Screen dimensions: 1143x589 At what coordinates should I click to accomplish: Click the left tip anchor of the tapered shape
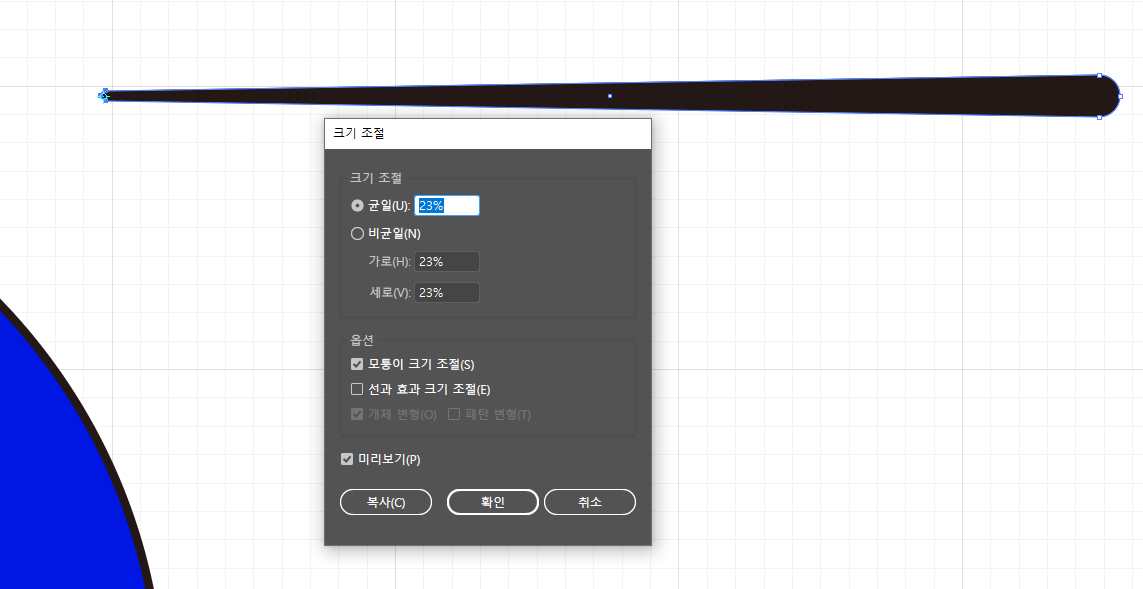(x=104, y=95)
